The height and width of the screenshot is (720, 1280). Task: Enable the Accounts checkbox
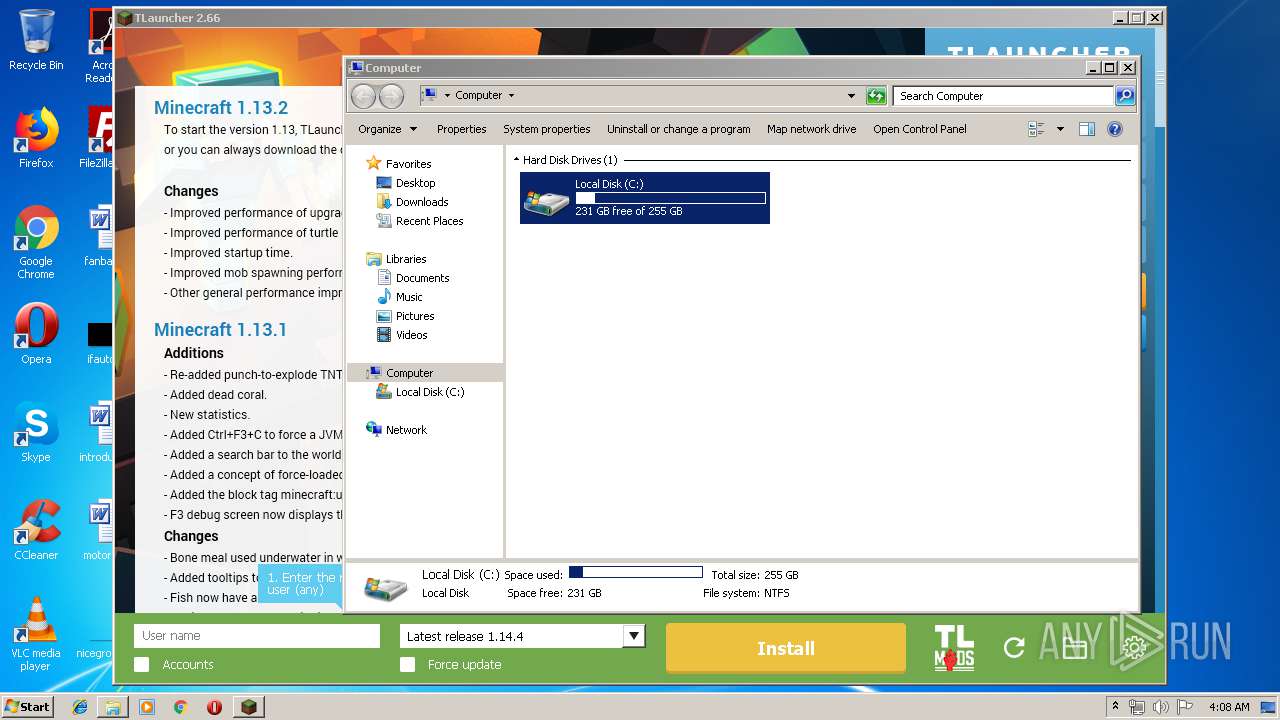click(x=142, y=664)
